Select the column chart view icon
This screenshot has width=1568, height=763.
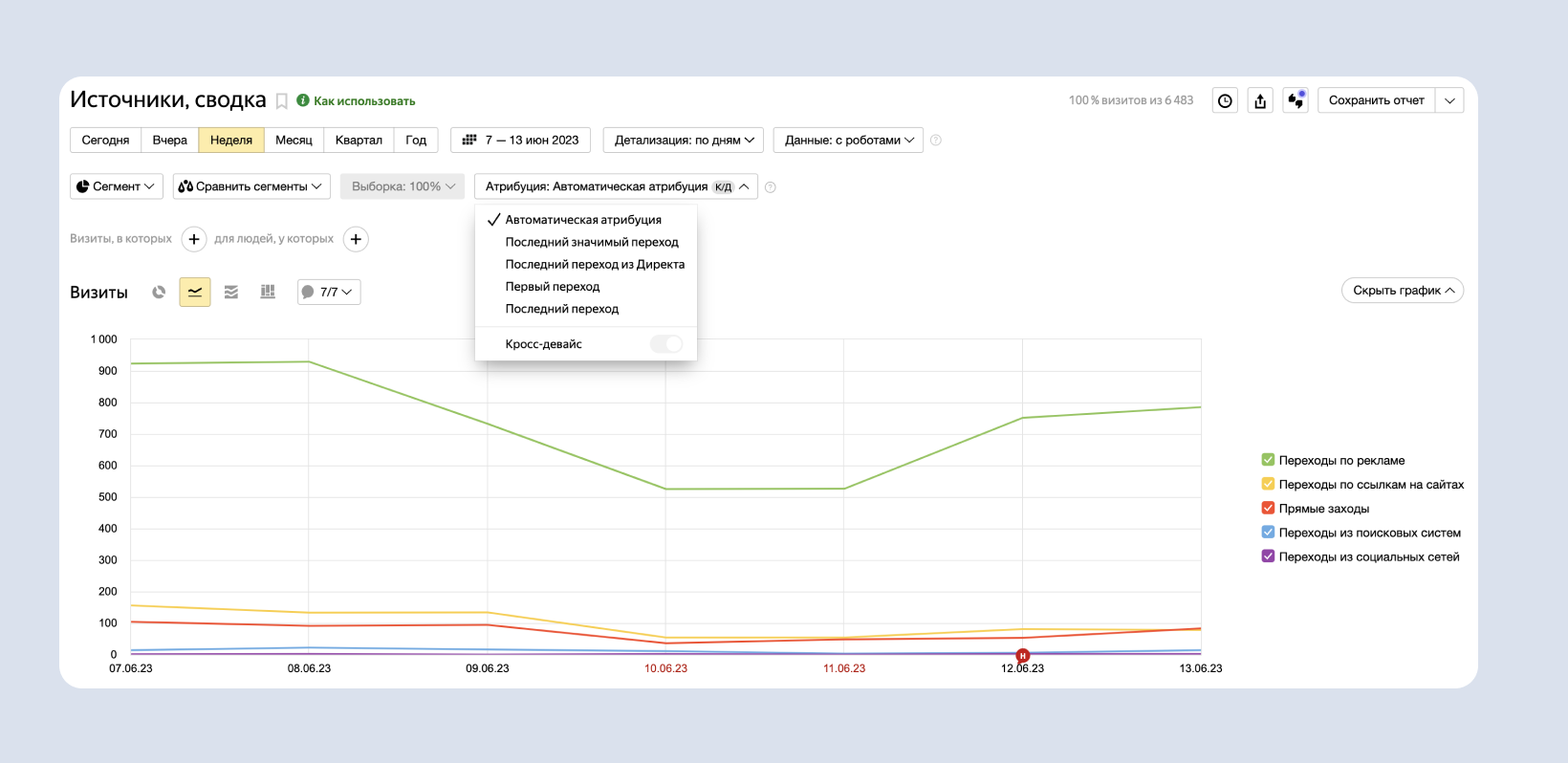coord(268,292)
